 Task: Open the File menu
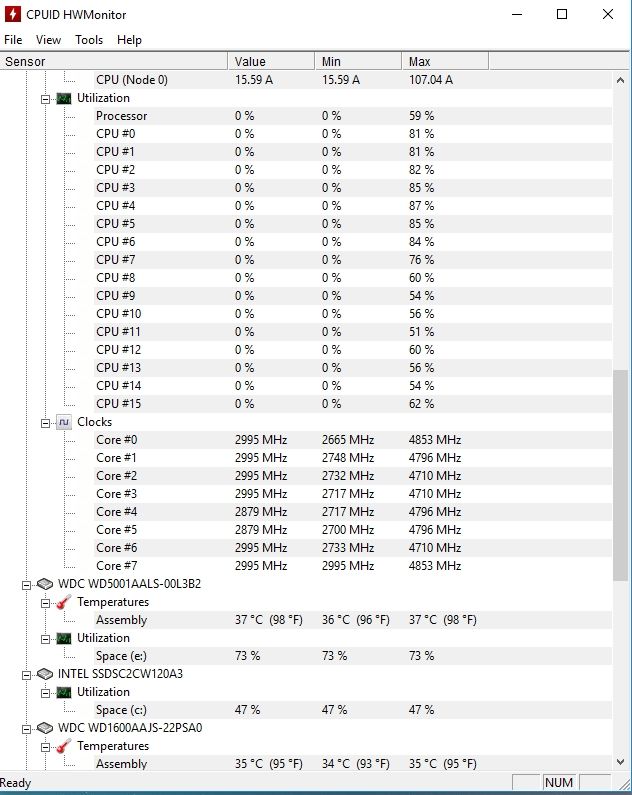pos(13,40)
